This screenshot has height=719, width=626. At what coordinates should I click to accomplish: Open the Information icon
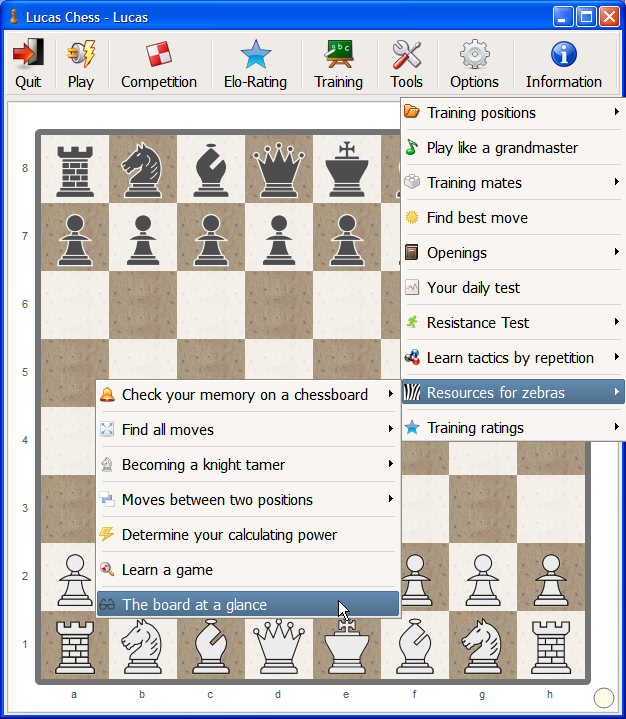tap(564, 54)
